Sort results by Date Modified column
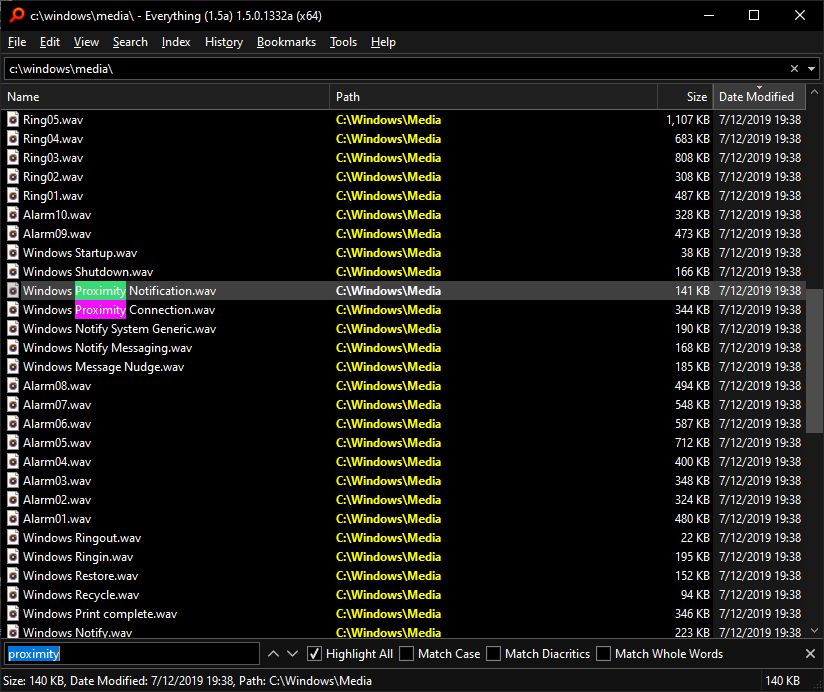The height and width of the screenshot is (692, 824). tap(756, 97)
